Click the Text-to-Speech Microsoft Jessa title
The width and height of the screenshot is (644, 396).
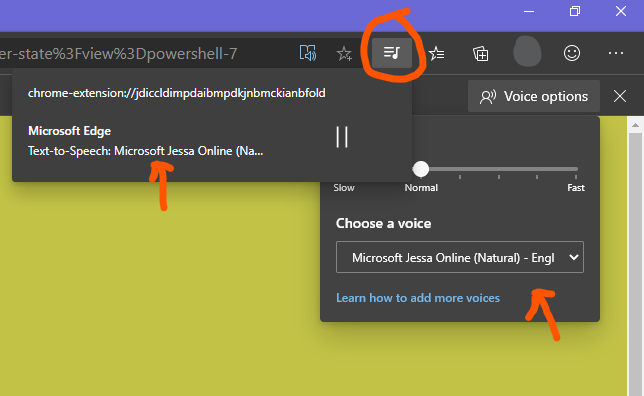[145, 151]
